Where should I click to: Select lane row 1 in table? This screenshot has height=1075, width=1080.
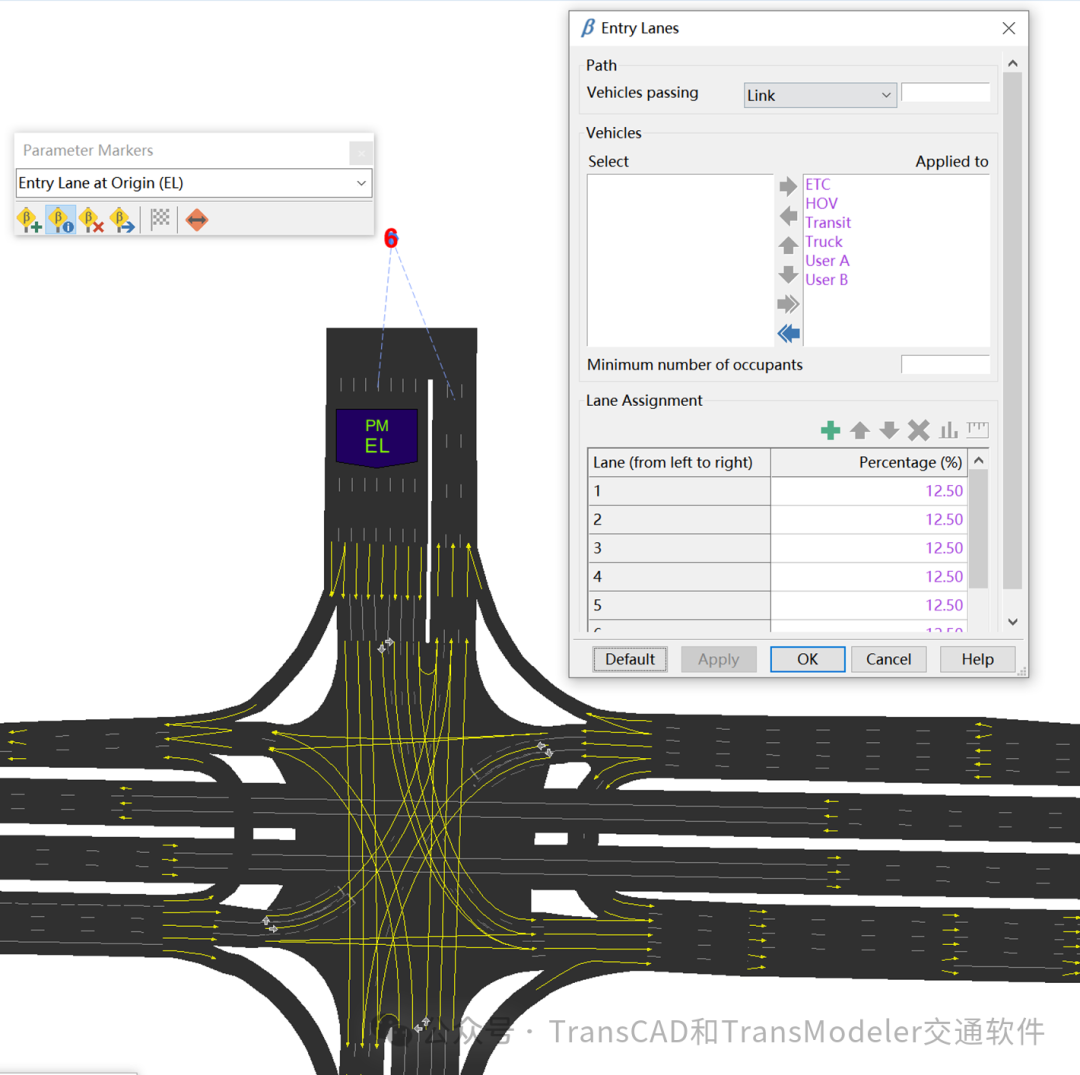coord(679,491)
